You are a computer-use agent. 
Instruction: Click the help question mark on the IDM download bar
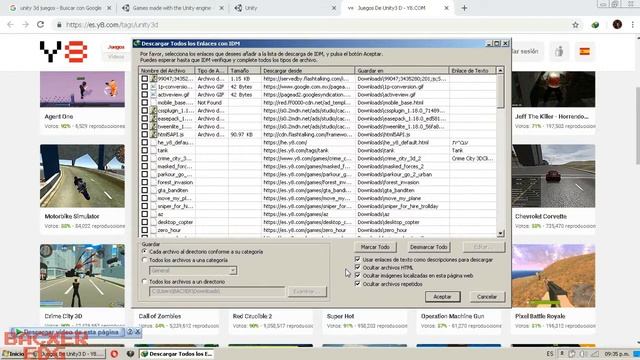pyautogui.click(x=130, y=332)
